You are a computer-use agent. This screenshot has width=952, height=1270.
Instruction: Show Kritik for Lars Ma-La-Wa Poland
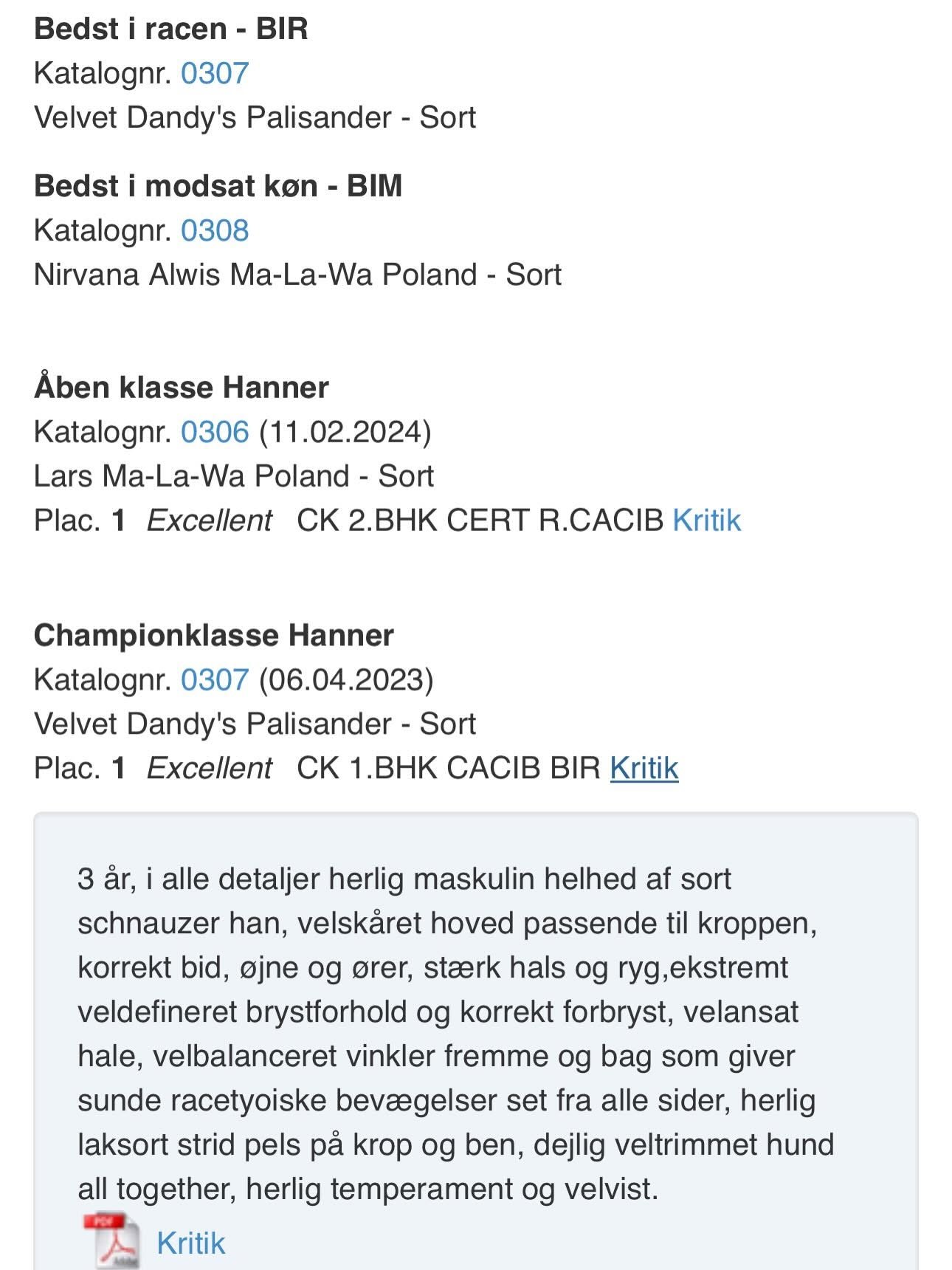706,521
